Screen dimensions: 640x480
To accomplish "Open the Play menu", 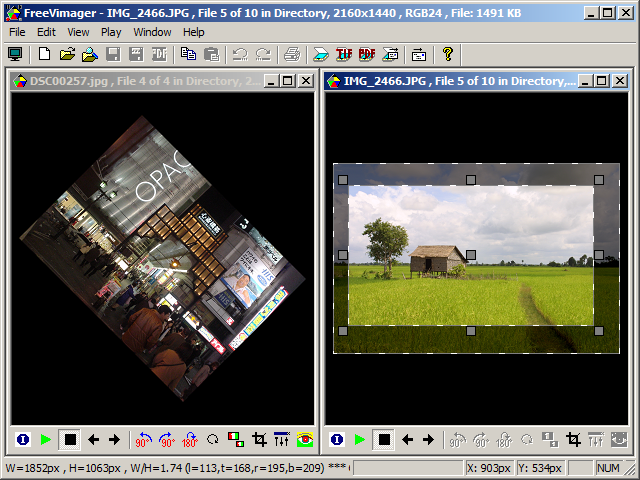I will 111,32.
